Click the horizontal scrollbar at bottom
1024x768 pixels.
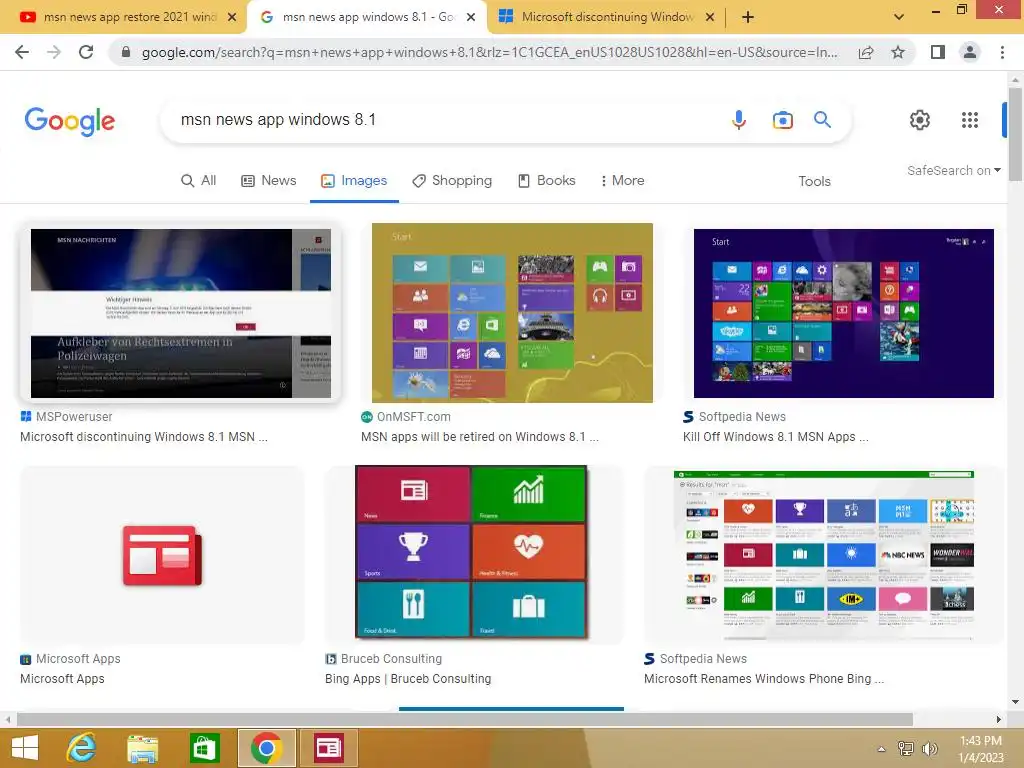click(465, 720)
